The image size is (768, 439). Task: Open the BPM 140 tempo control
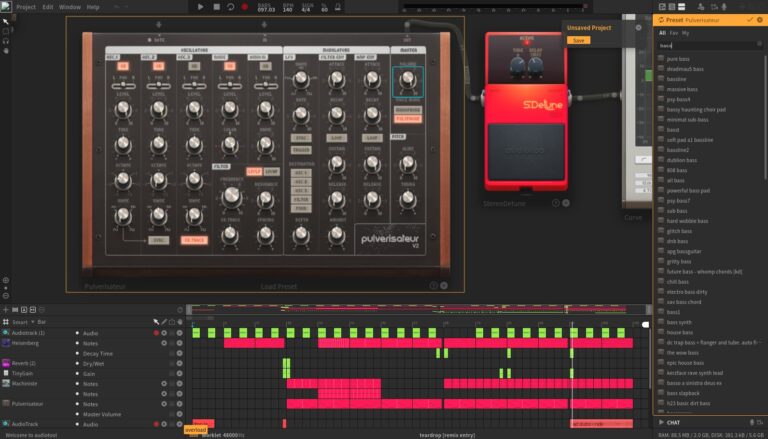coord(288,7)
